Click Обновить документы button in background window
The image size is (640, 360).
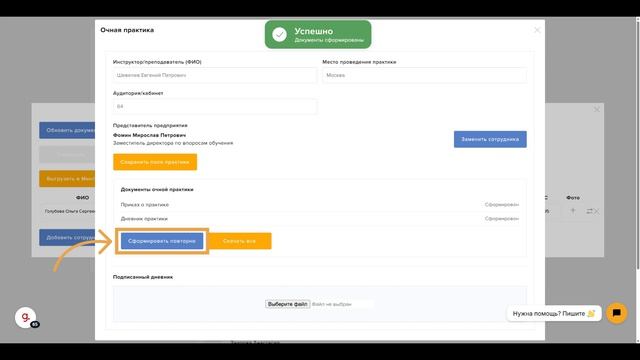[x=67, y=130]
